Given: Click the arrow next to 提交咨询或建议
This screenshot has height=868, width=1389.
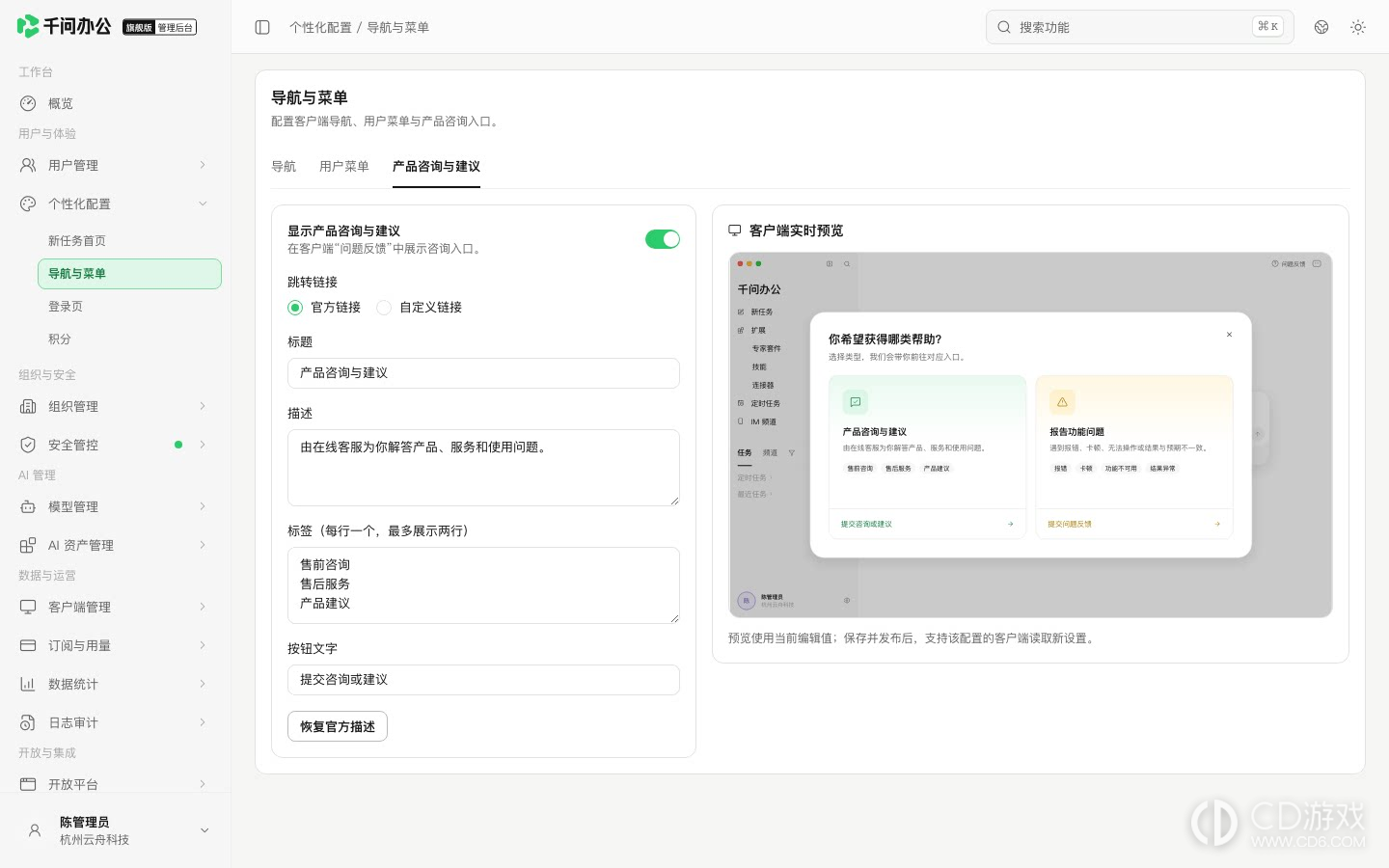Looking at the screenshot, I should 1010,524.
